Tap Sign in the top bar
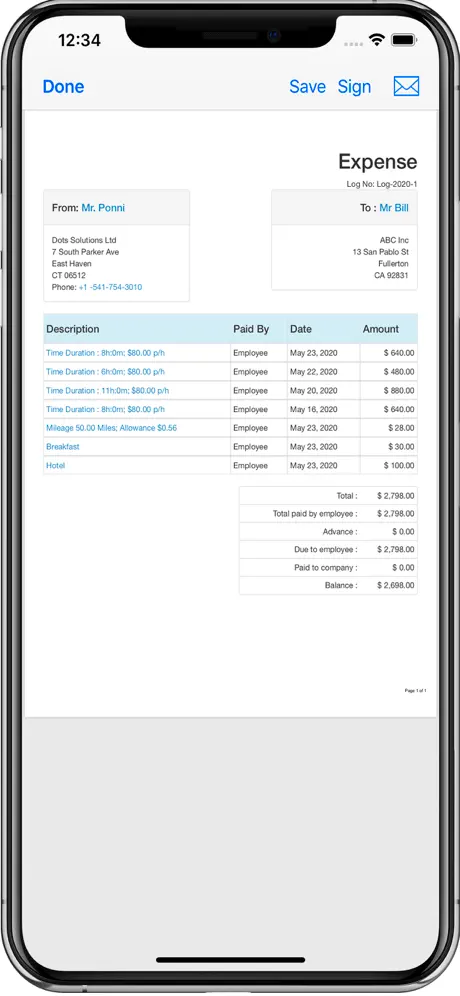The height and width of the screenshot is (996, 460). click(355, 86)
